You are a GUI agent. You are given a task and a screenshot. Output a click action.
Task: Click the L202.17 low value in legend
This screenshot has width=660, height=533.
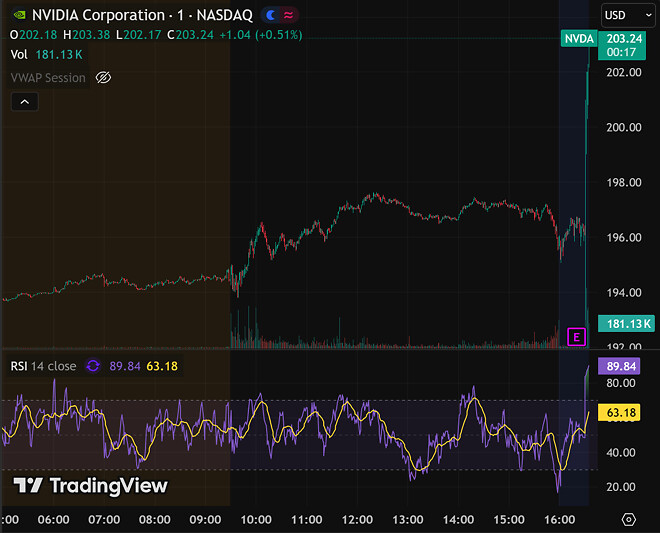[x=139, y=35]
